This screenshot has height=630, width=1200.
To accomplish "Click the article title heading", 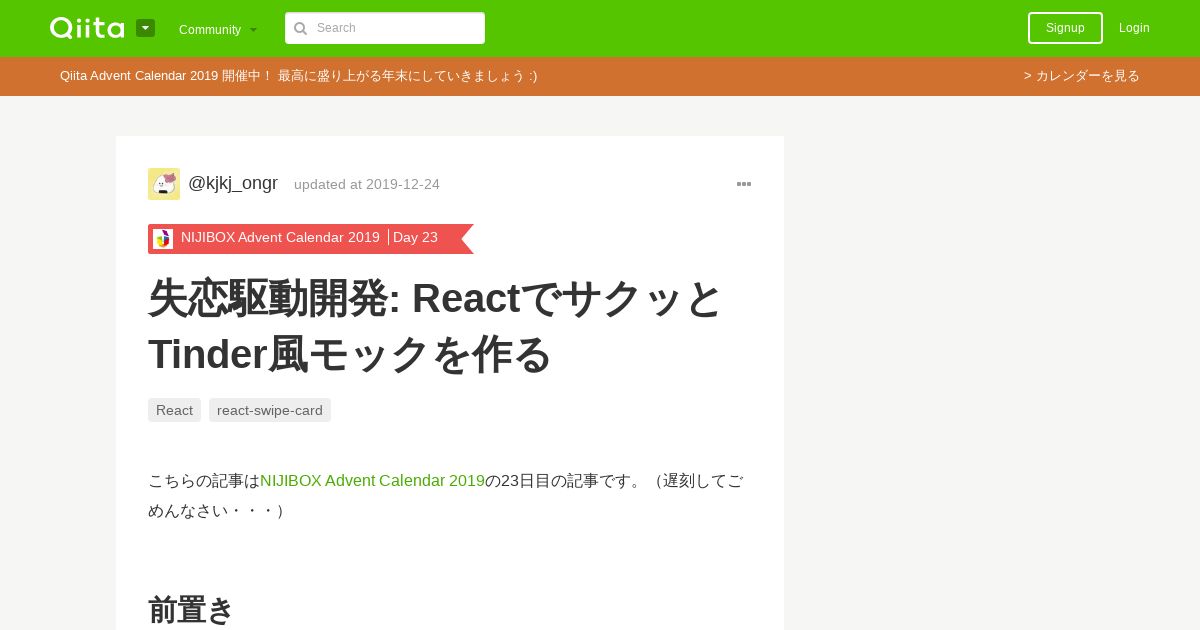I will [435, 326].
